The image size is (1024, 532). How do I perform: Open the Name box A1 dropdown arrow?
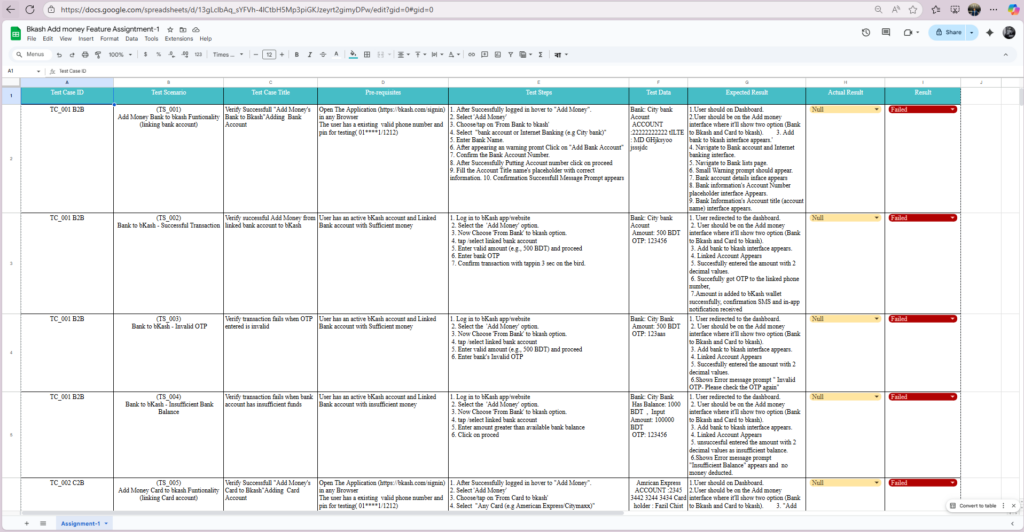pos(39,71)
